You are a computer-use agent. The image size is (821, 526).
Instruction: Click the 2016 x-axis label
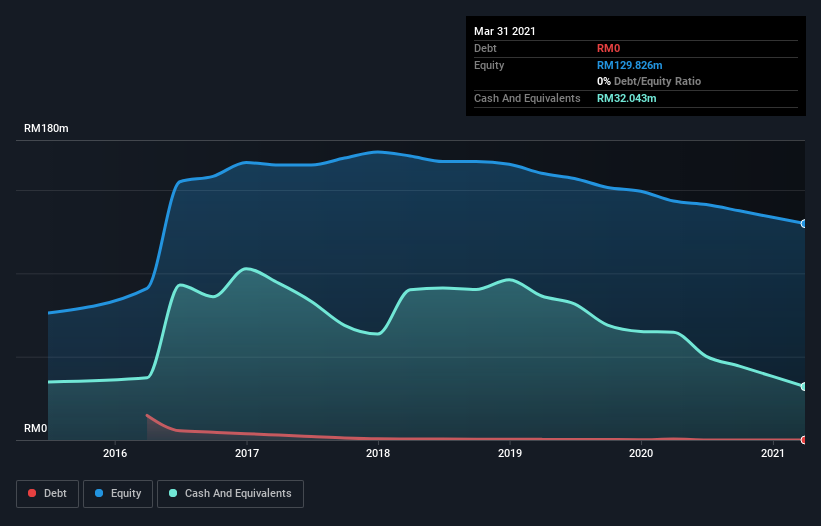click(115, 453)
